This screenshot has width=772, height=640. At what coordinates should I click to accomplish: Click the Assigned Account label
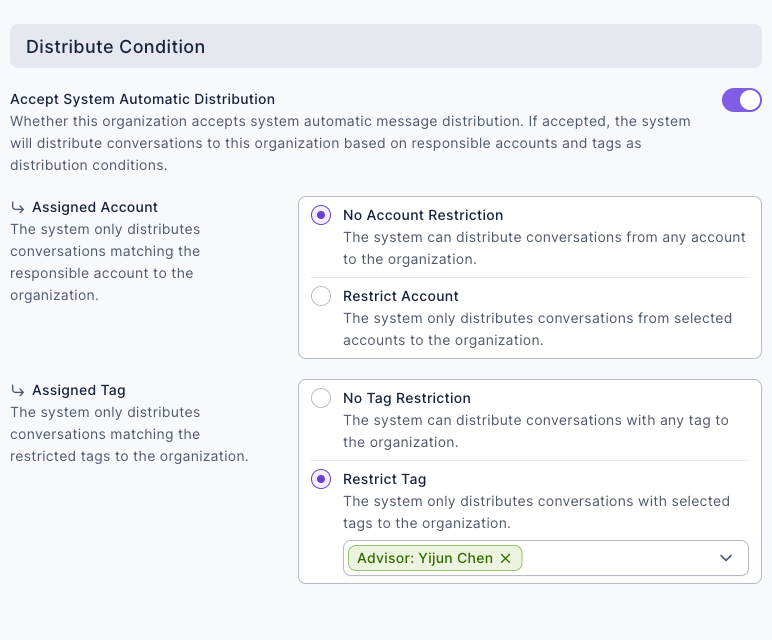click(95, 207)
